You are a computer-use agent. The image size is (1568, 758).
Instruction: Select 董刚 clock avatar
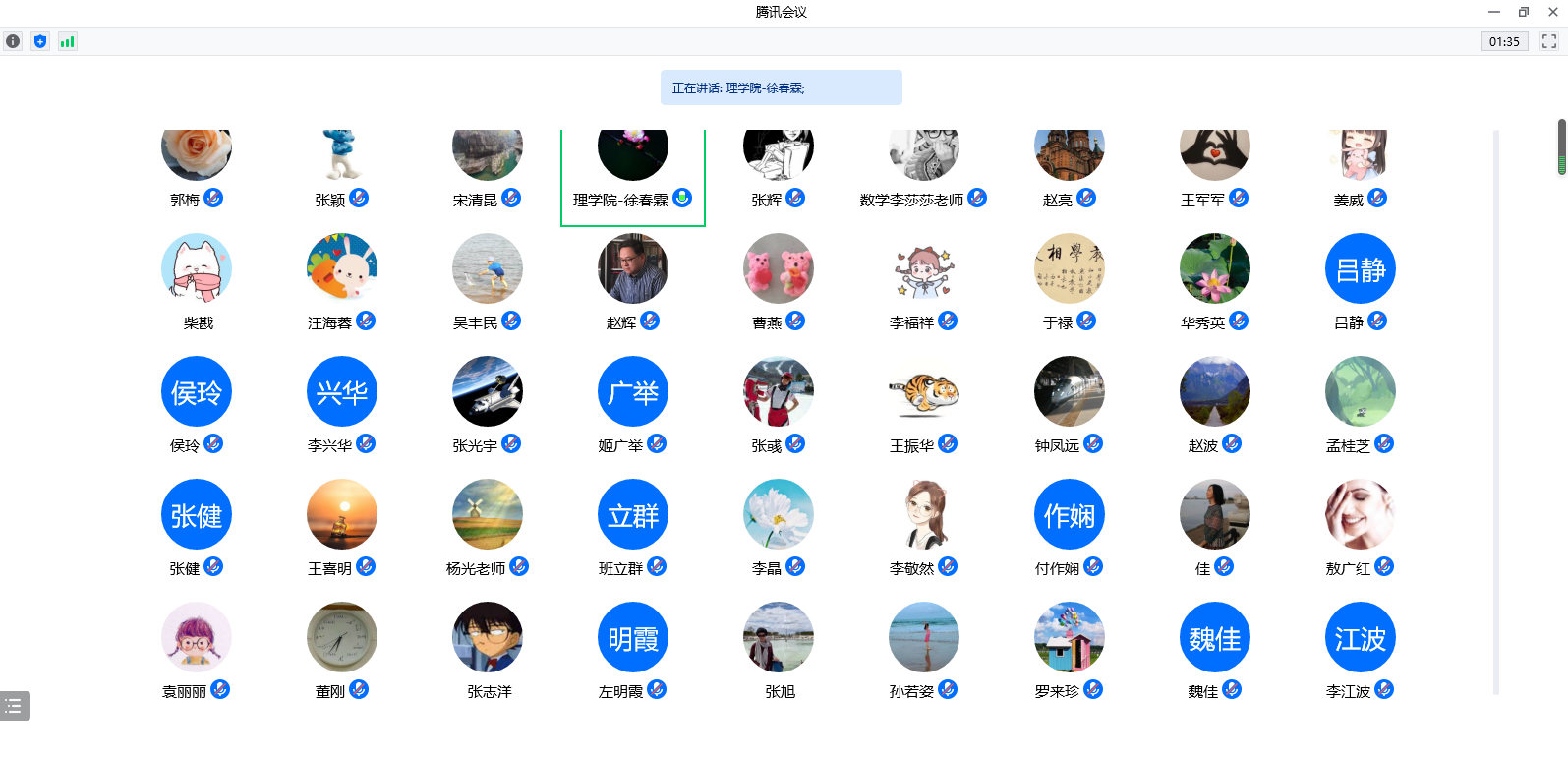coord(342,637)
